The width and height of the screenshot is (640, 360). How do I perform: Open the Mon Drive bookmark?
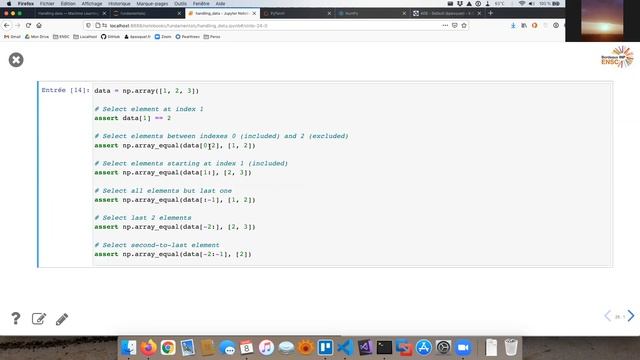(37, 37)
